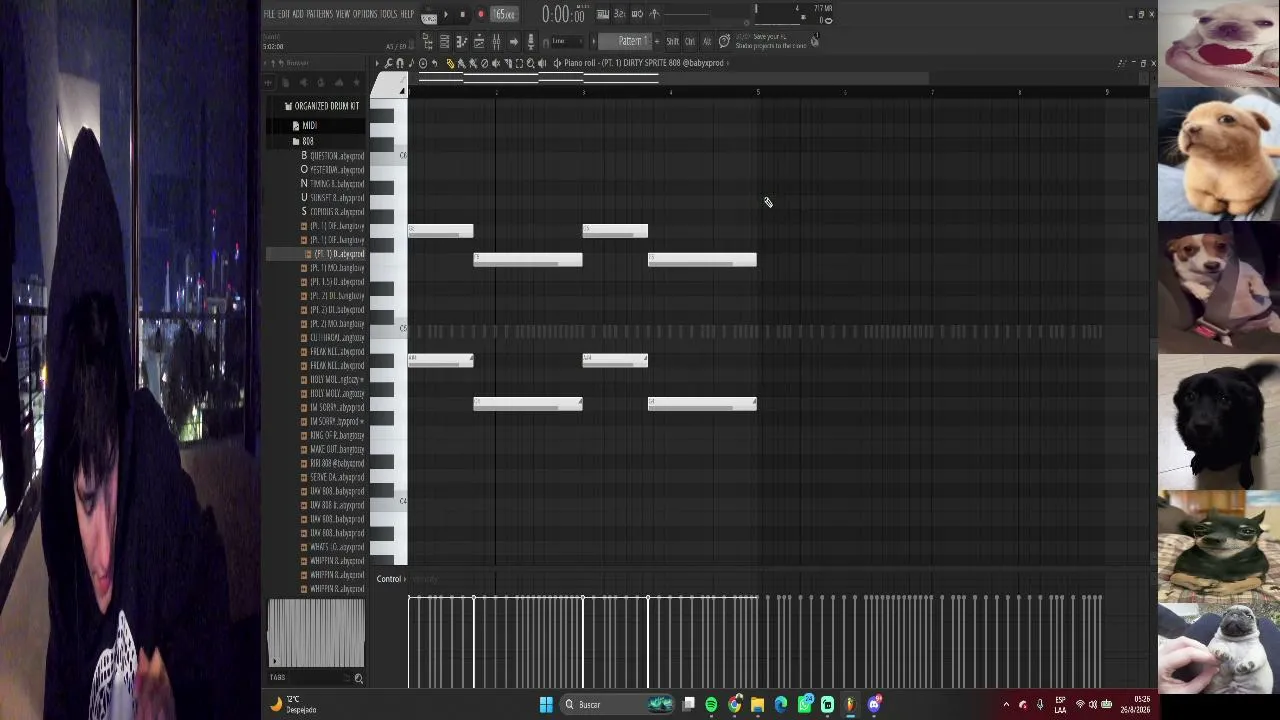
Task: Click the Stamp chord tool in piano roll
Action: coord(422,63)
